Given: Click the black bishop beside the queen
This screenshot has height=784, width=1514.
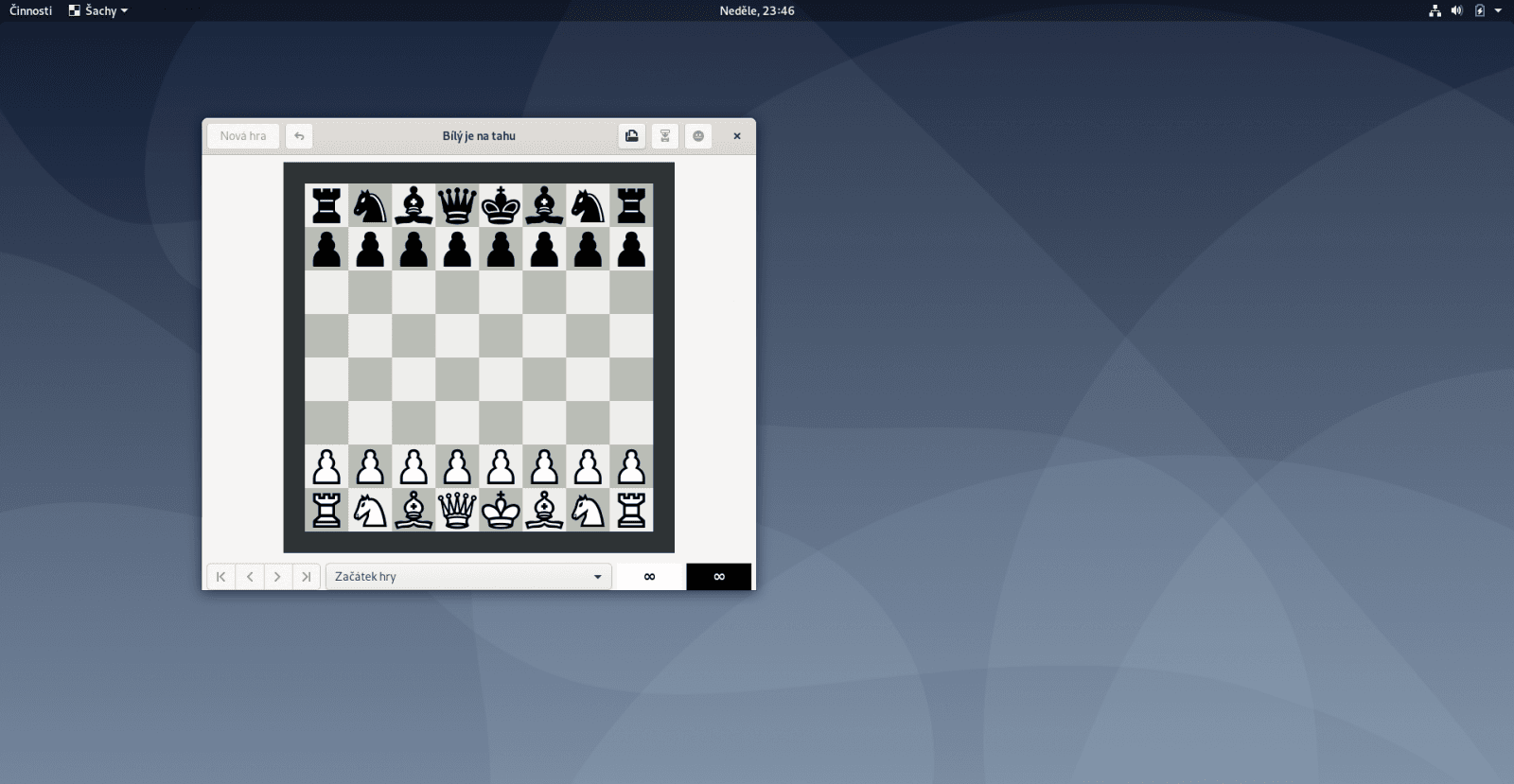Looking at the screenshot, I should click(x=414, y=205).
